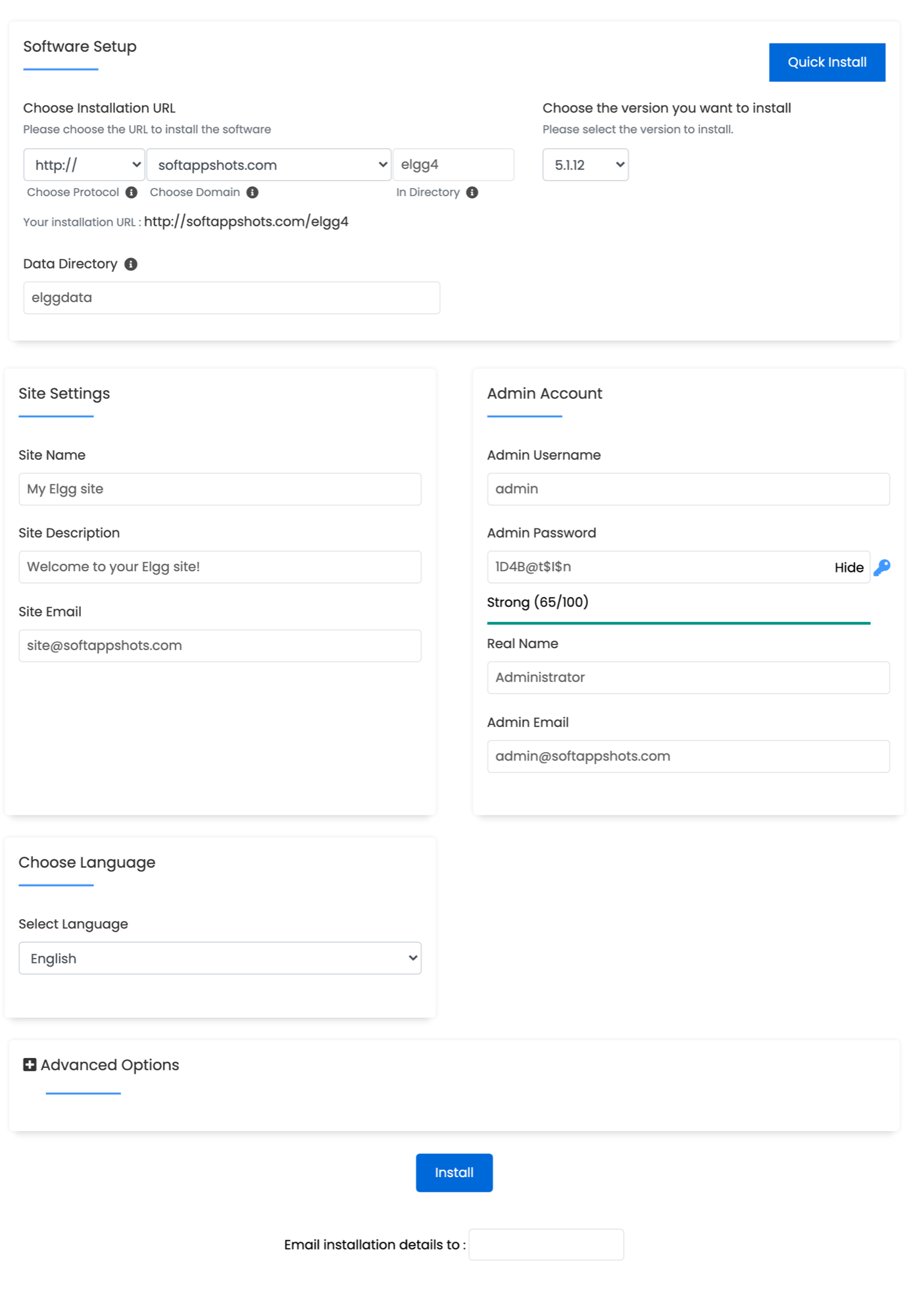
Task: Click the Admin Username field
Action: click(688, 489)
